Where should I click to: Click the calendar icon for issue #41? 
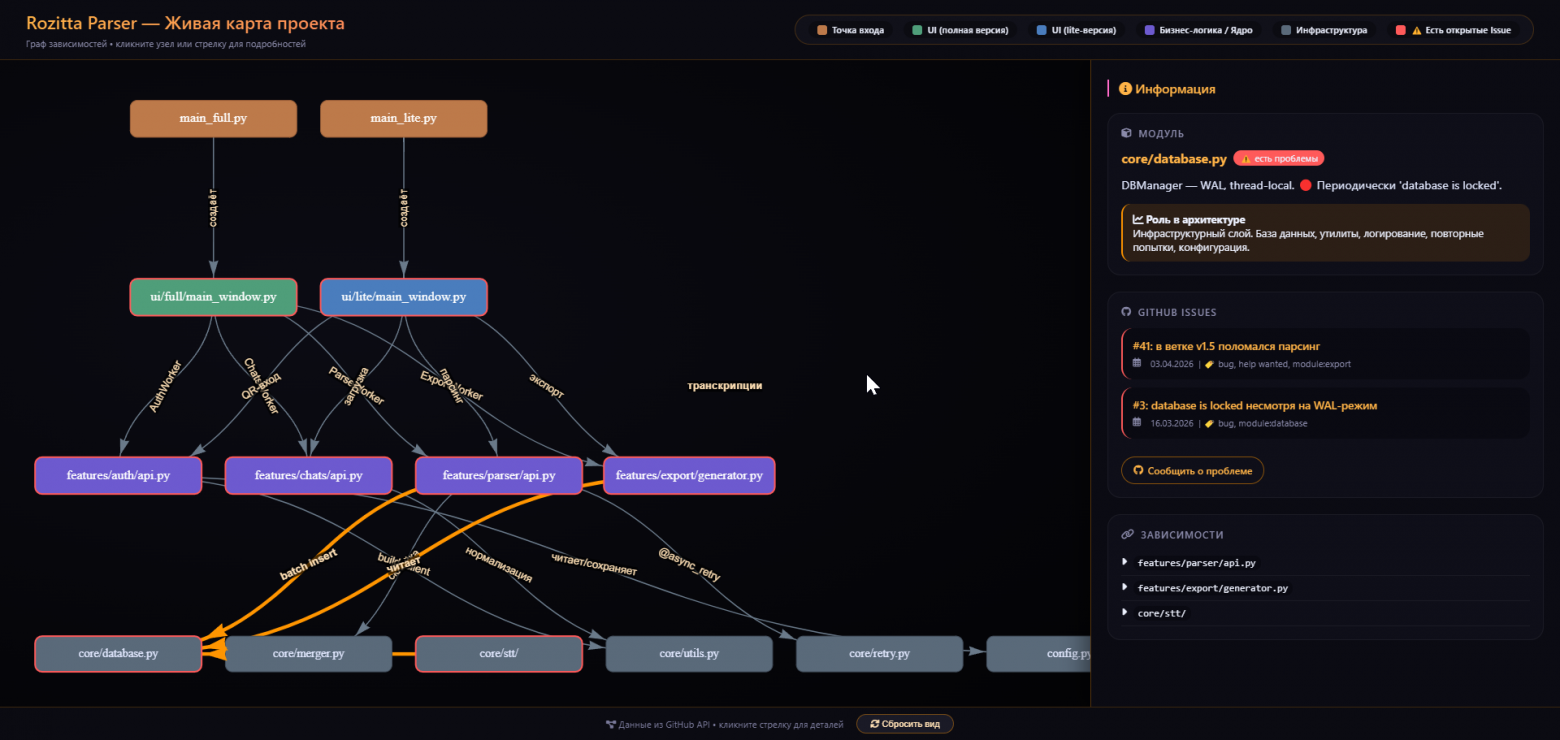point(1136,363)
